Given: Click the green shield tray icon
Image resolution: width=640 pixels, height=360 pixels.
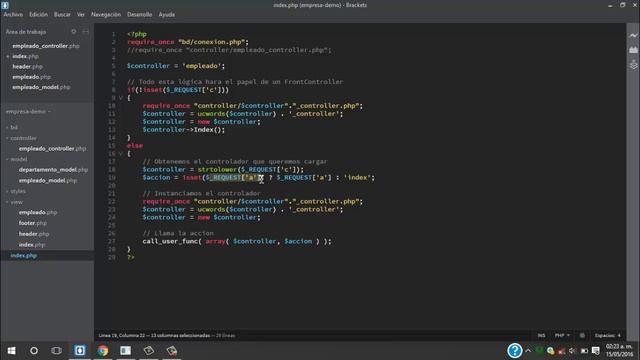Looking at the screenshot, I should click(539, 351).
